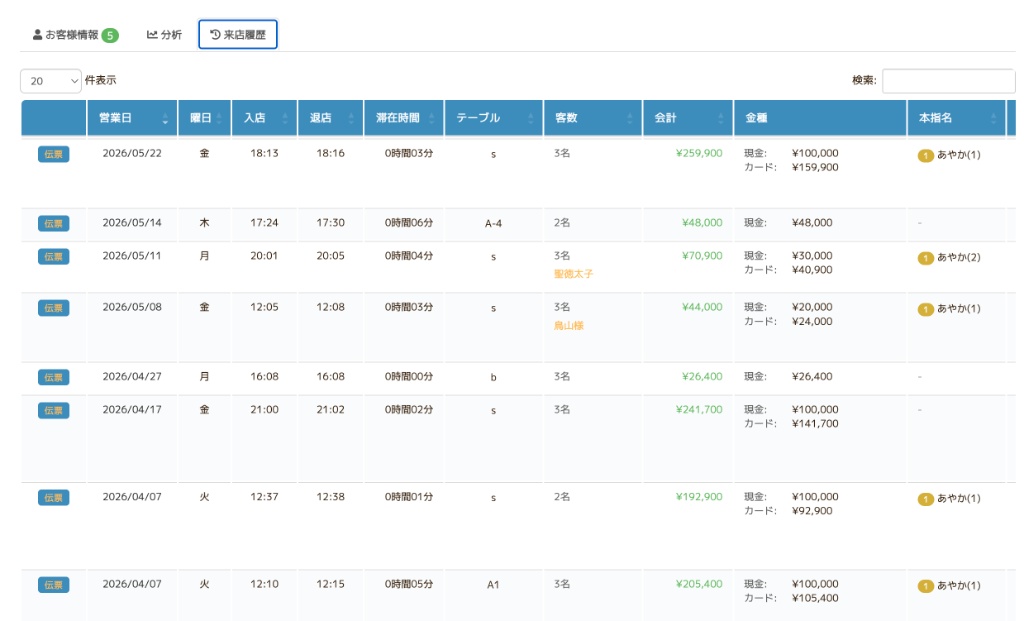The width and height of the screenshot is (1024, 621).
Task: Click the total ¥26,400 in 会計 column
Action: tap(702, 377)
